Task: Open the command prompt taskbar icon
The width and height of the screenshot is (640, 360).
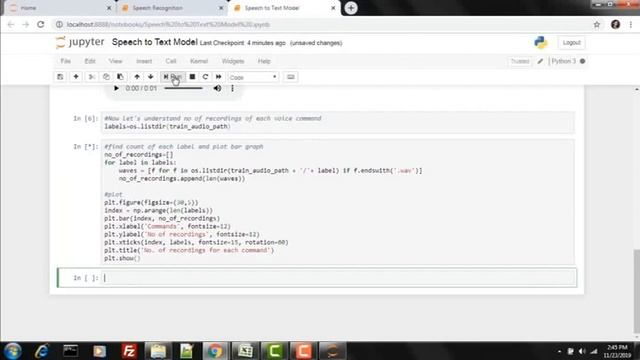Action: (x=71, y=351)
